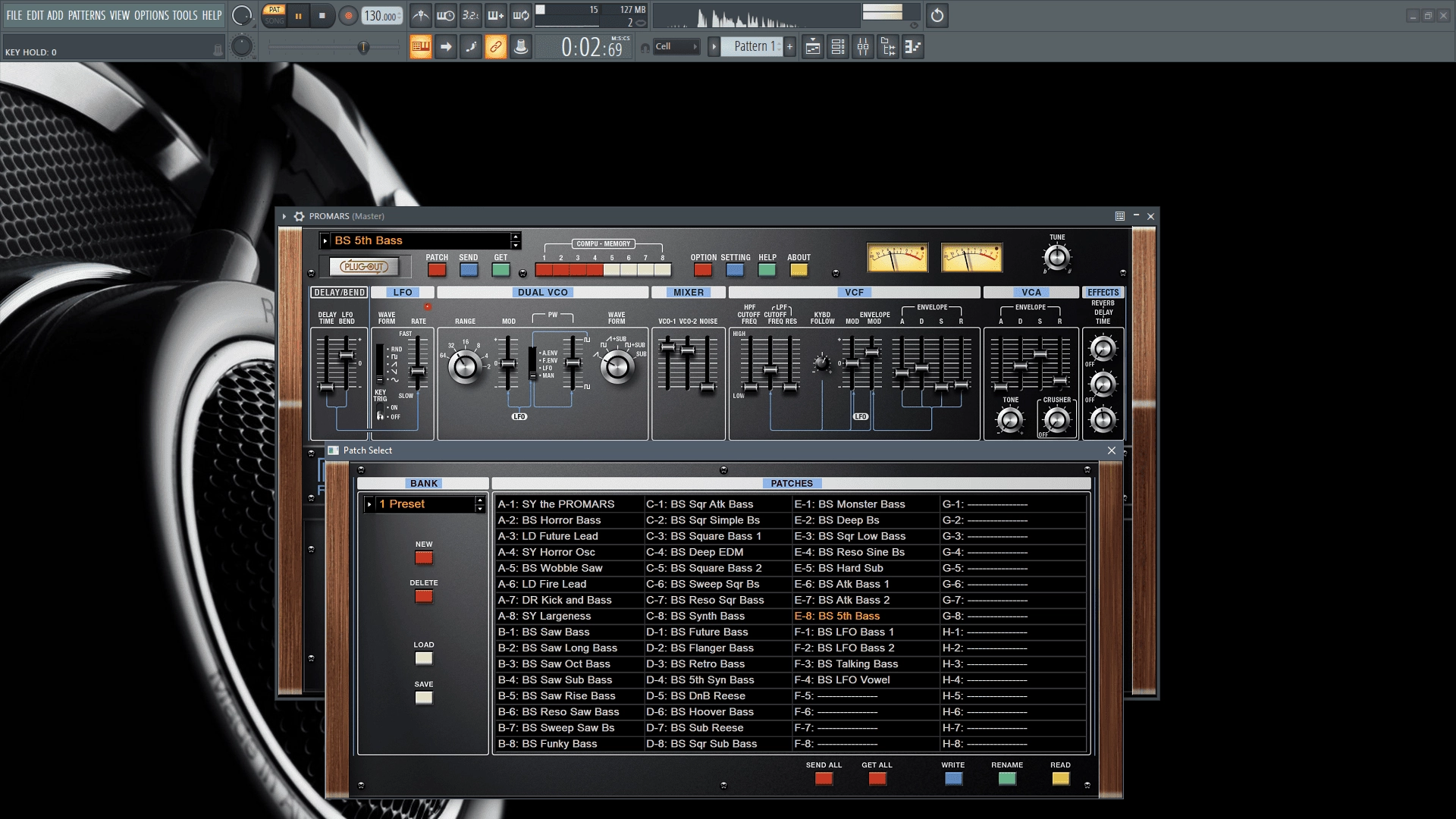The height and width of the screenshot is (819, 1456).
Task: Switch PAT/SONG mode toggle
Action: [275, 15]
